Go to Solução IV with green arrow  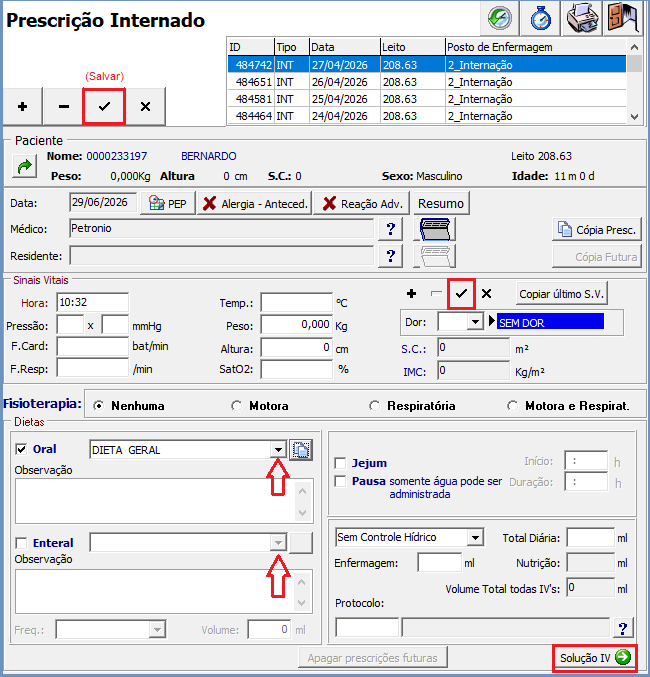[595, 658]
